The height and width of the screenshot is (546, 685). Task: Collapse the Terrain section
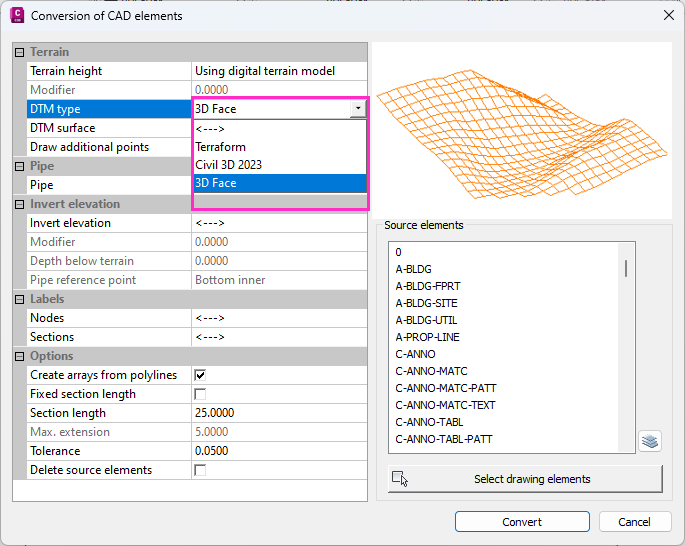19,52
